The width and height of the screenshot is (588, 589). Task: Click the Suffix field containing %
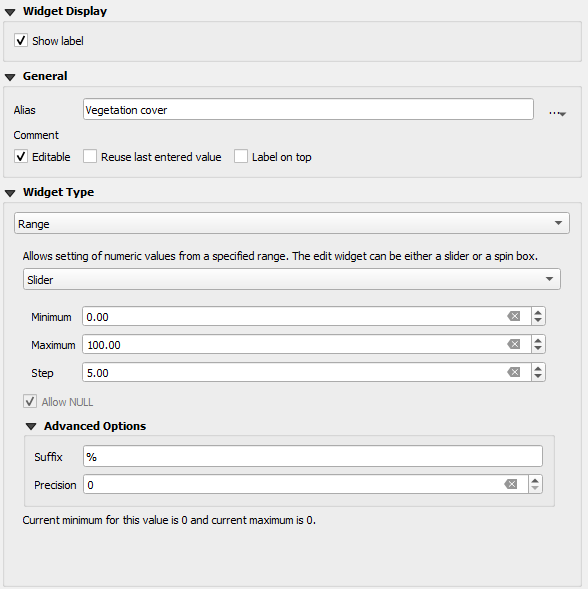(x=313, y=456)
